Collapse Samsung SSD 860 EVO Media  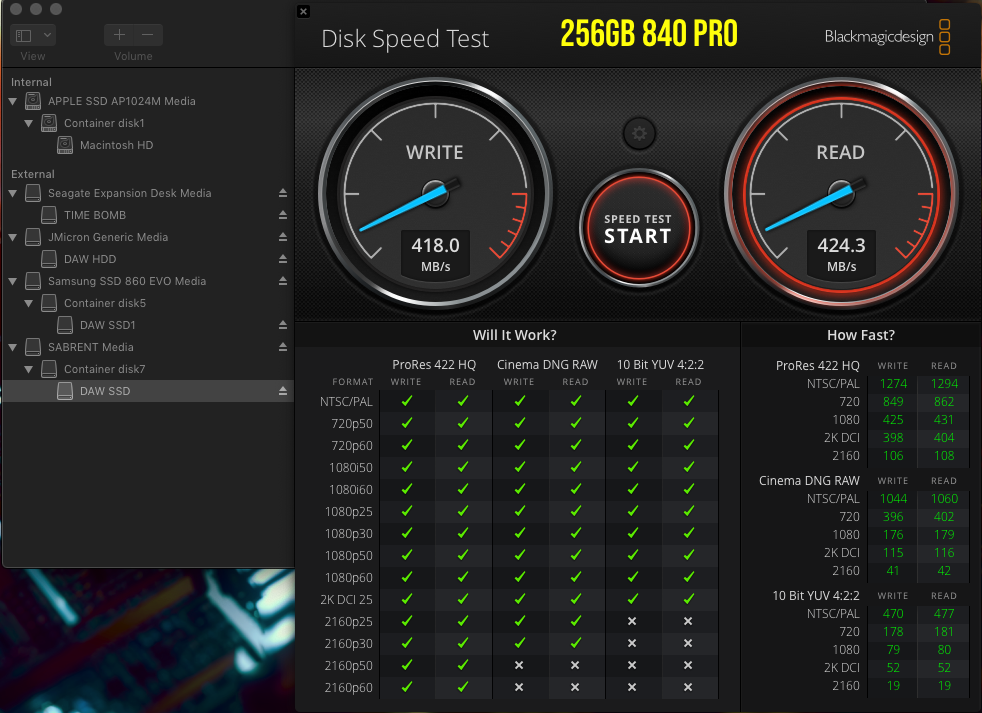[13, 281]
